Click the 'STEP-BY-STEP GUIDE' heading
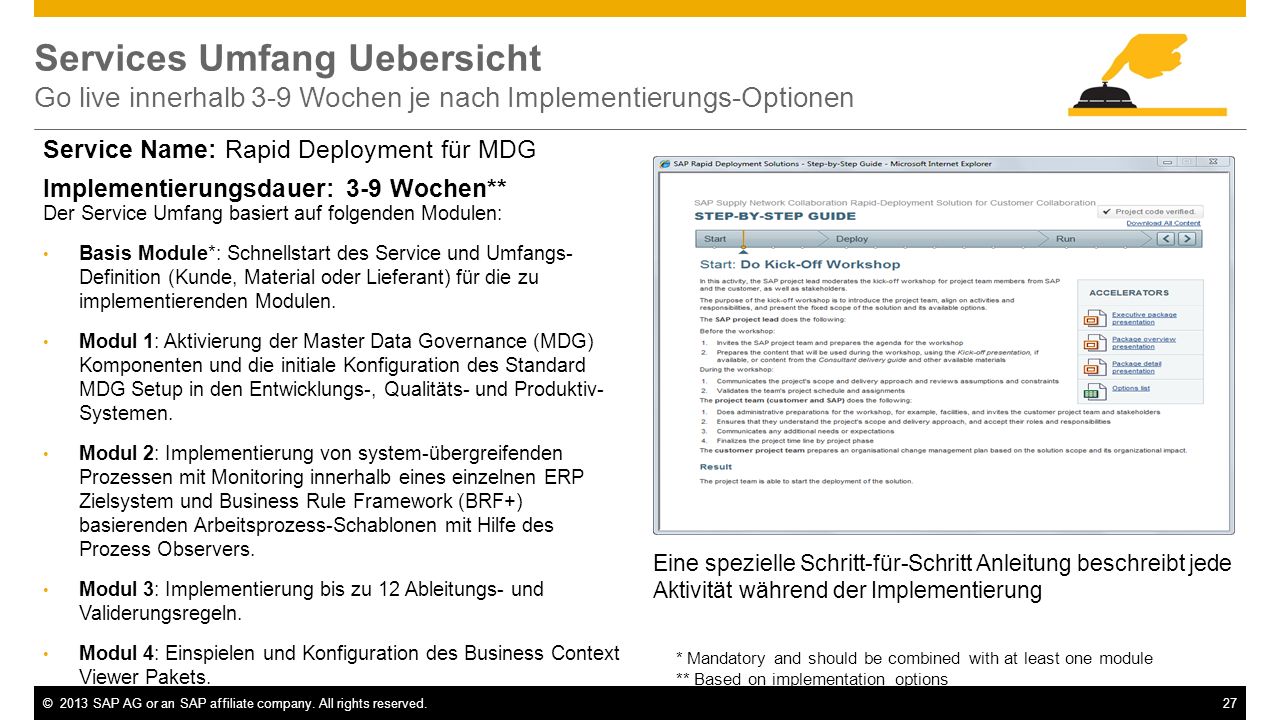The image size is (1280, 720). (775, 216)
